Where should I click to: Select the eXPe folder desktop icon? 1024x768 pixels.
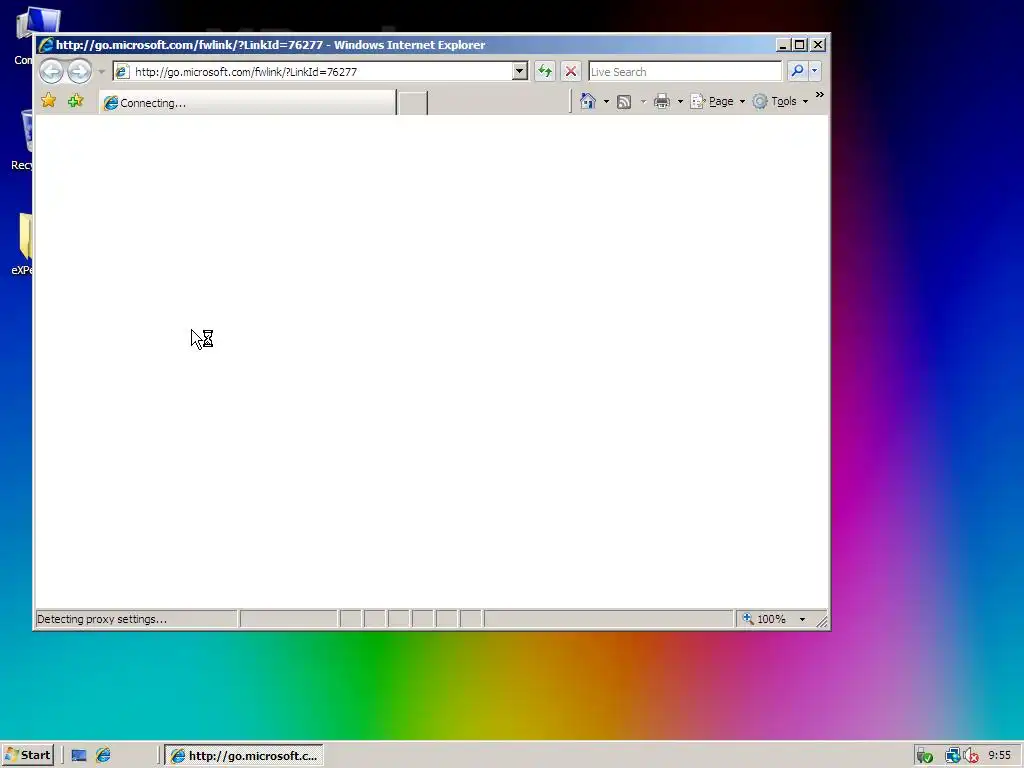[23, 244]
